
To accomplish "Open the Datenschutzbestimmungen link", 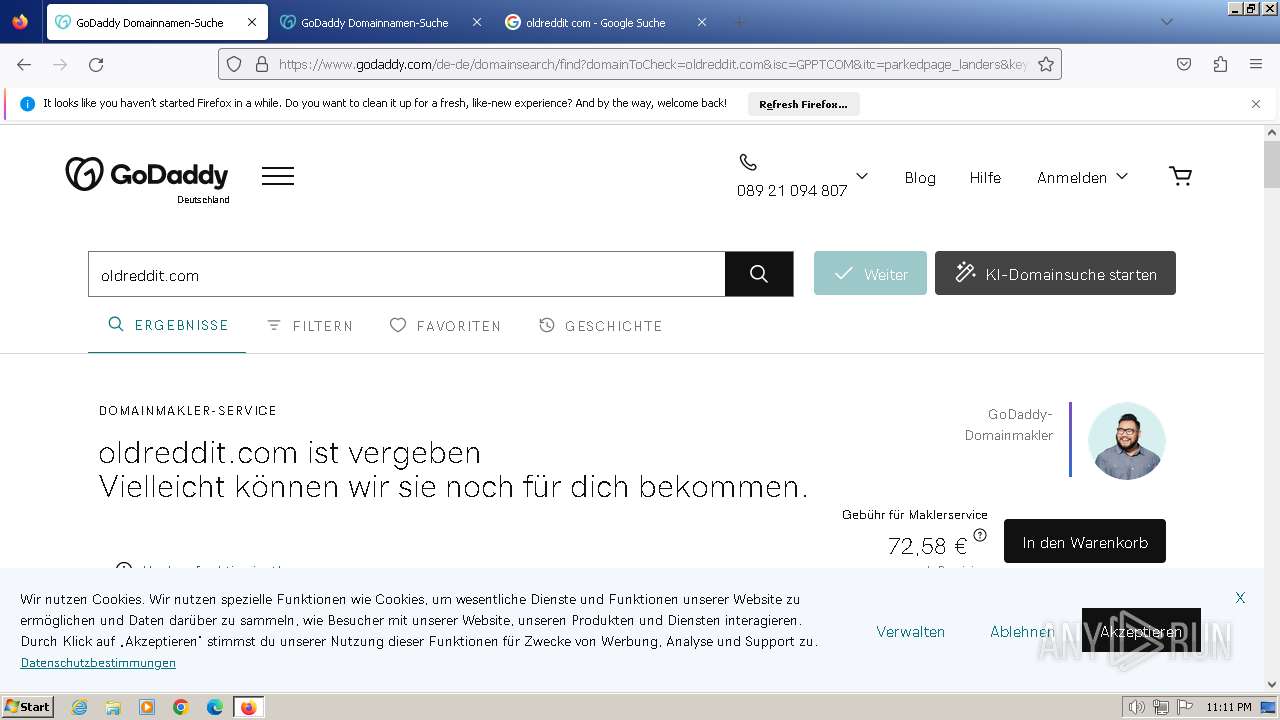I will point(98,663).
